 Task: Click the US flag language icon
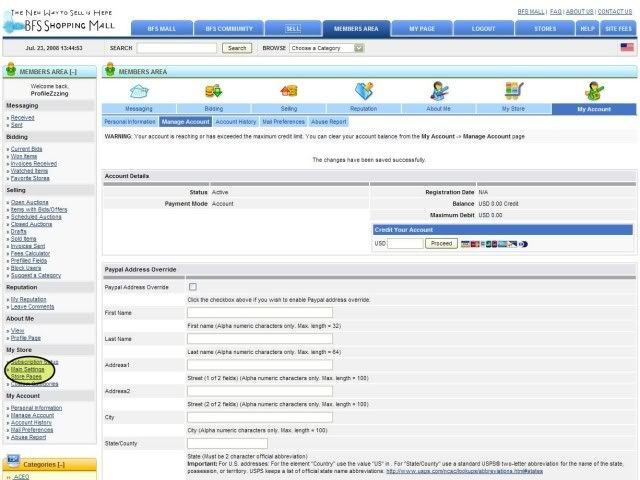(627, 47)
